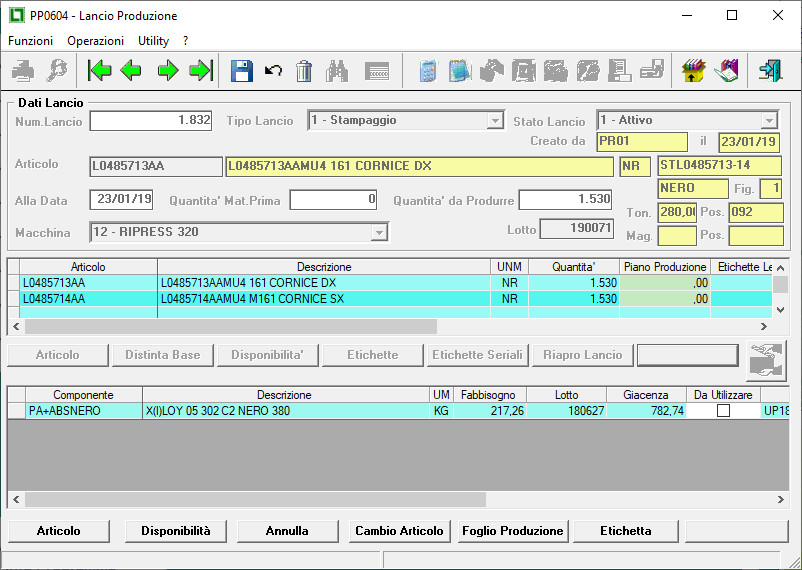This screenshot has height=570, width=802.
Task: Click the trash bin delete icon
Action: pyautogui.click(x=304, y=70)
